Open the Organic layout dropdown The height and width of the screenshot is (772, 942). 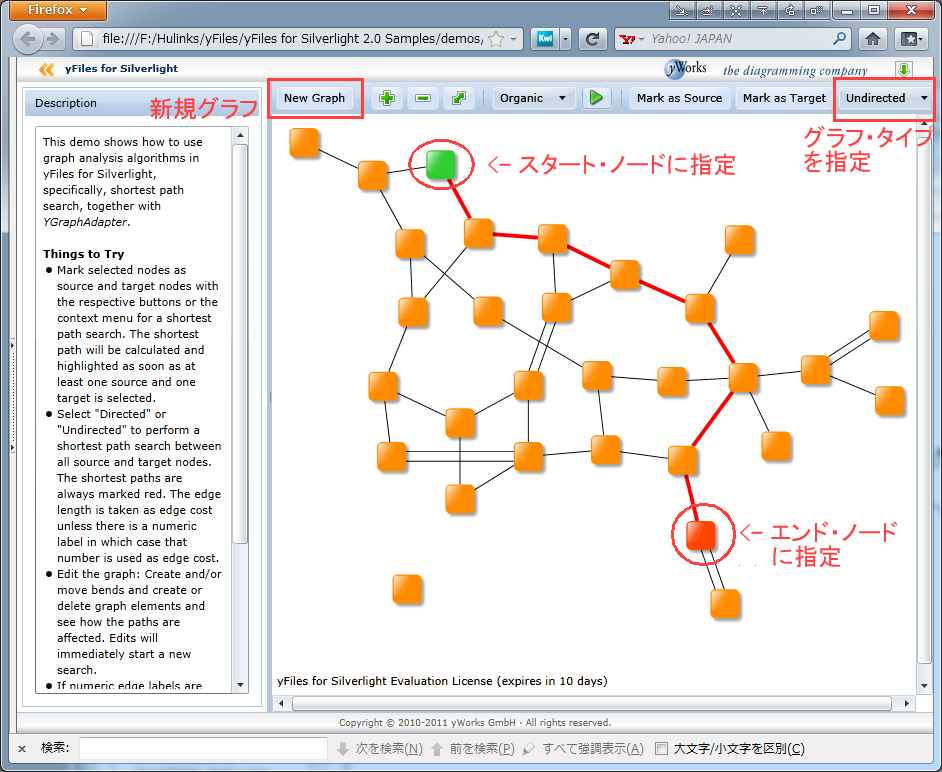(533, 98)
